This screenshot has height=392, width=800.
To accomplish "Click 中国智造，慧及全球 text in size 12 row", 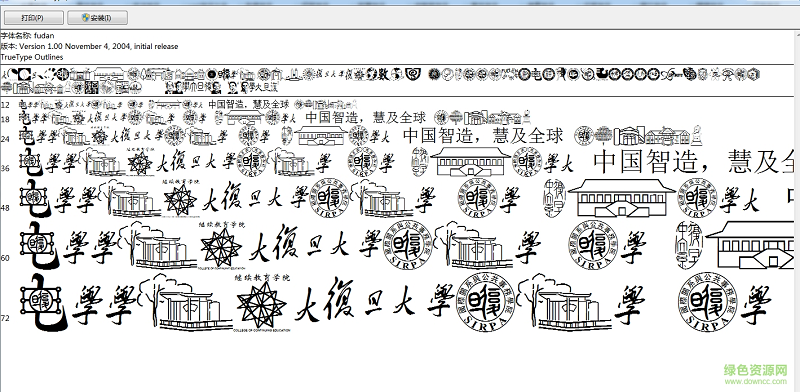I will (248, 104).
